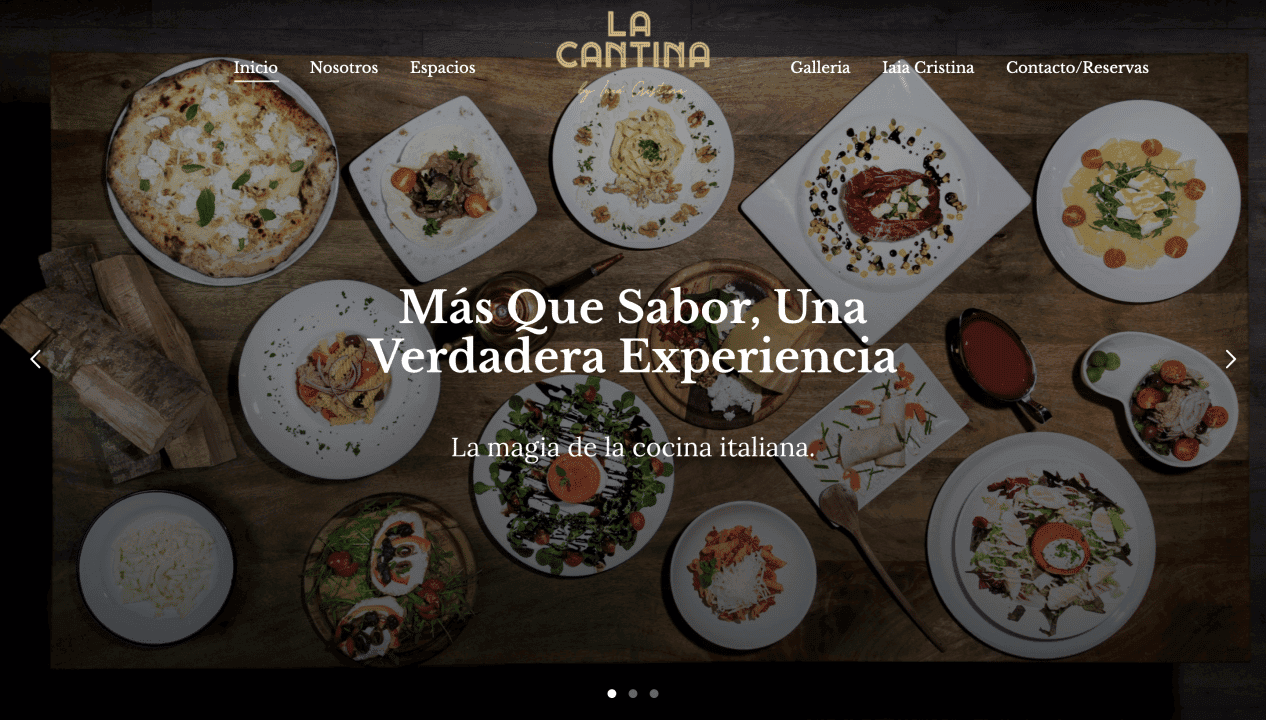Open Contacto/Reservas link

pos(1077,68)
